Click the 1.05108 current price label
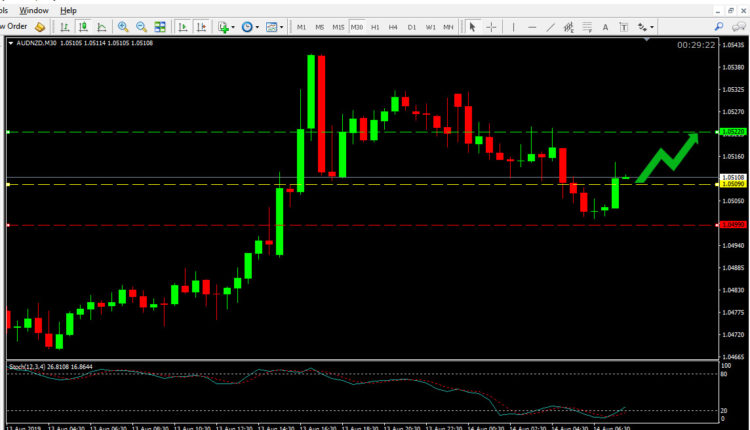Viewport: 750px width, 430px height. click(x=733, y=177)
